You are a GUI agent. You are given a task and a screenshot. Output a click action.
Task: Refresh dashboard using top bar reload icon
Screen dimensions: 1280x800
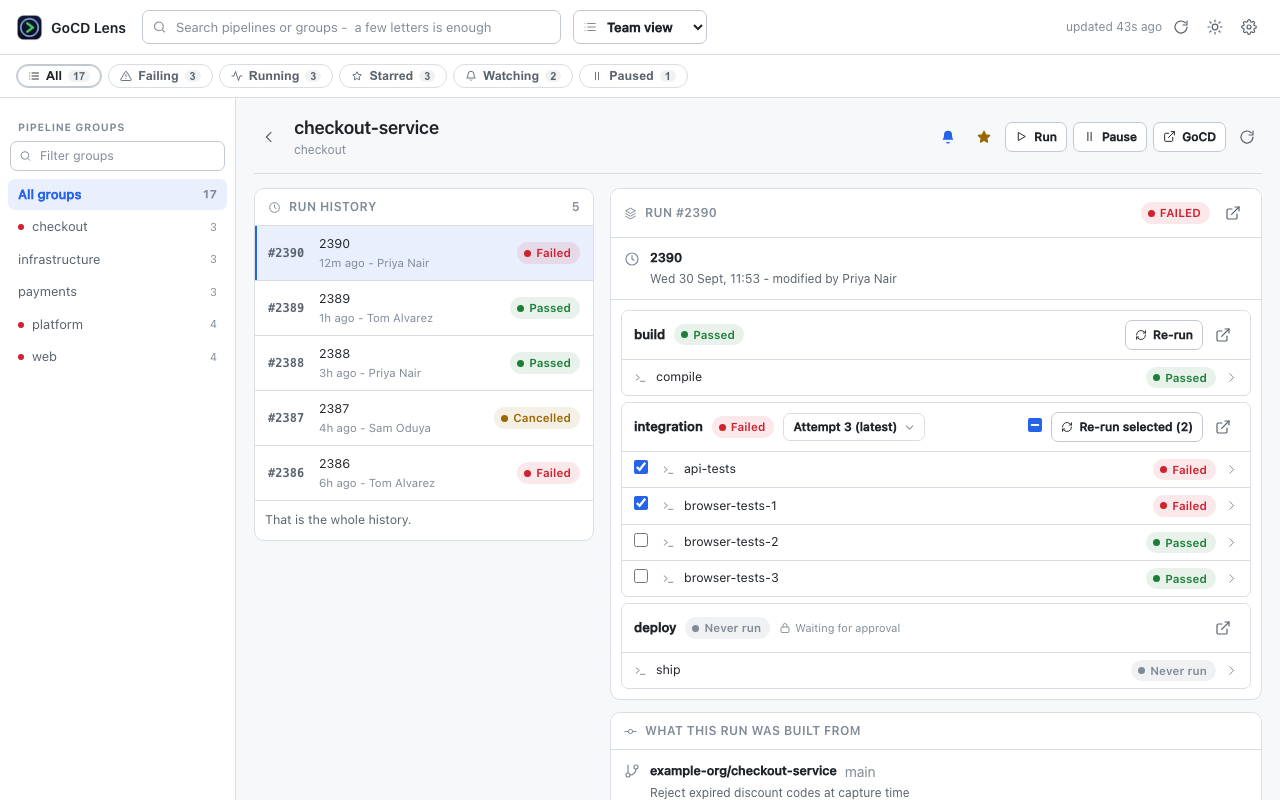click(x=1181, y=27)
